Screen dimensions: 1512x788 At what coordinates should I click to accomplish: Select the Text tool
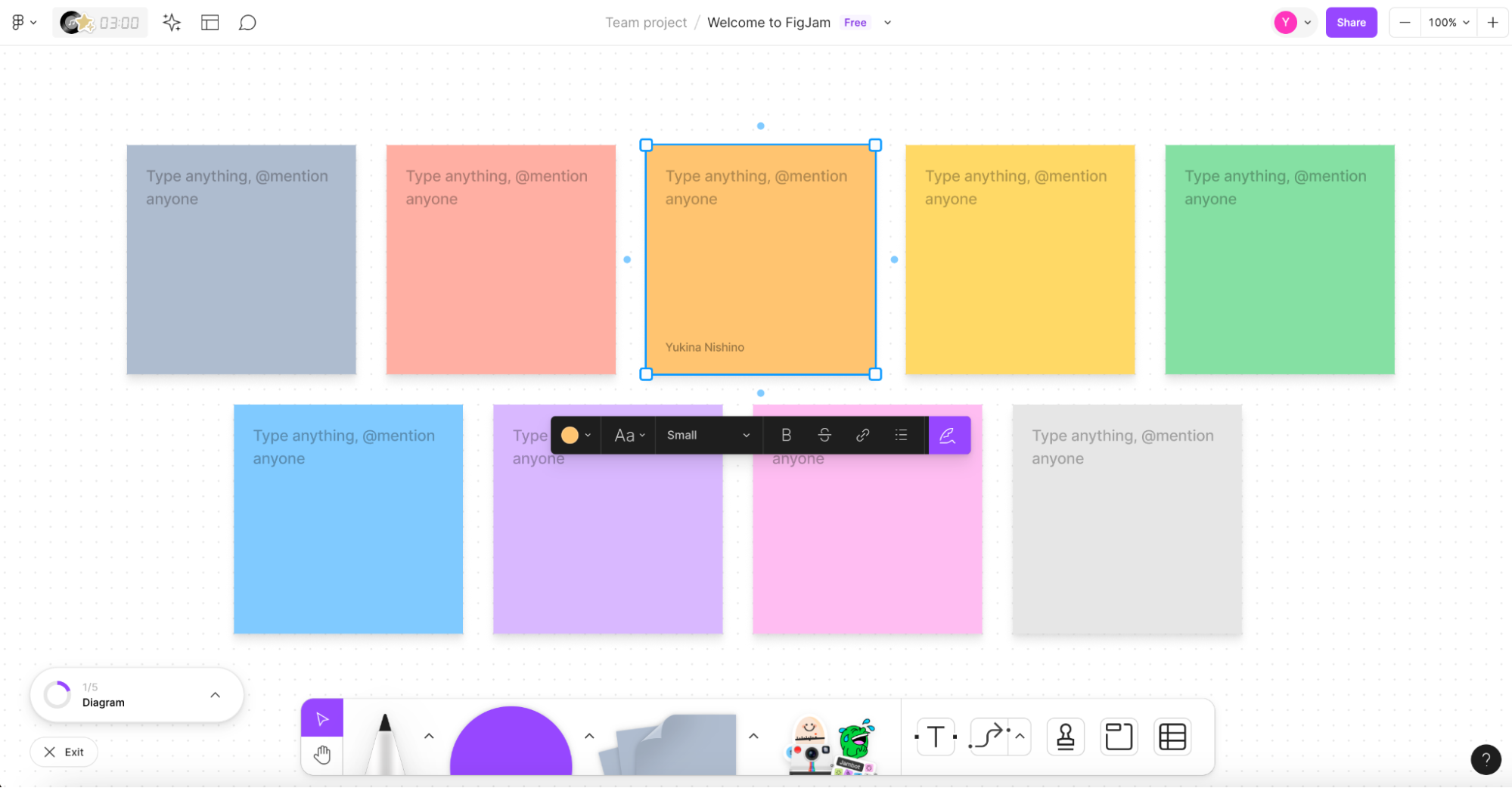point(936,737)
